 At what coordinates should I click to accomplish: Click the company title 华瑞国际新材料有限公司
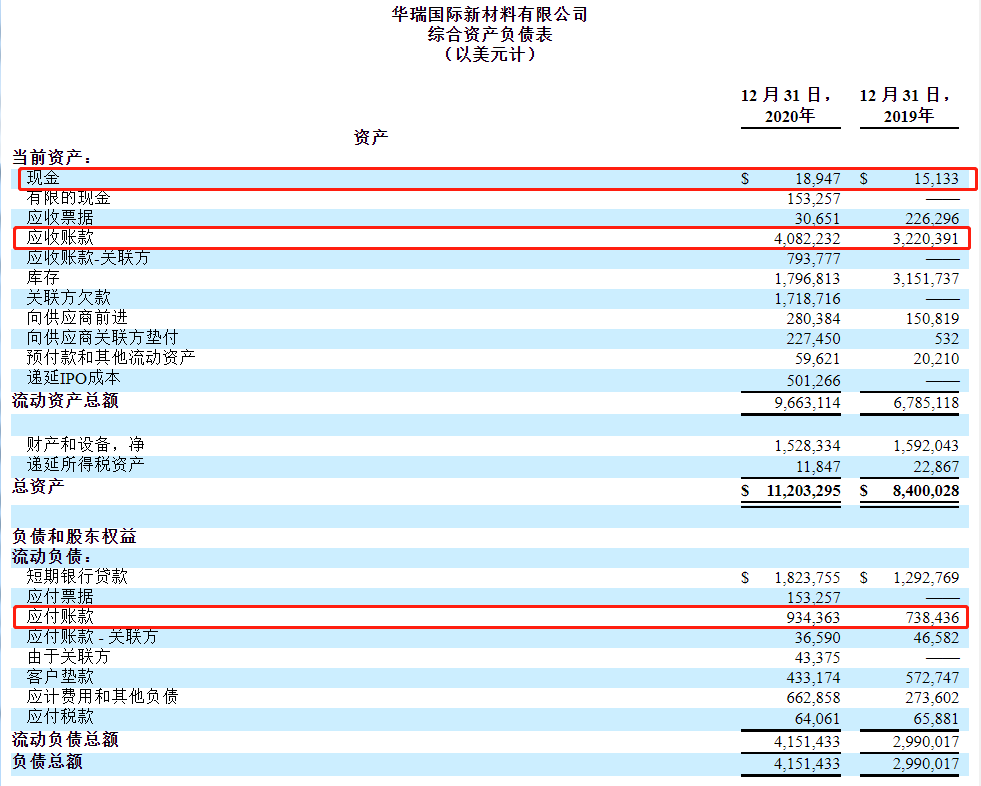tap(489, 14)
